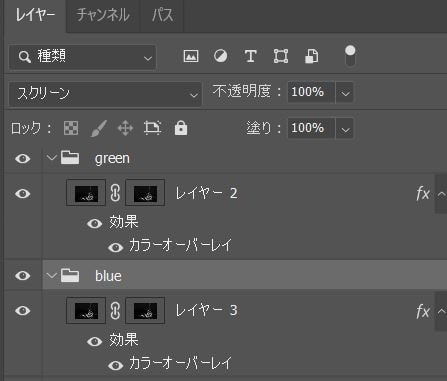Open the スクリーン blend mode dropdown

pos(105,94)
